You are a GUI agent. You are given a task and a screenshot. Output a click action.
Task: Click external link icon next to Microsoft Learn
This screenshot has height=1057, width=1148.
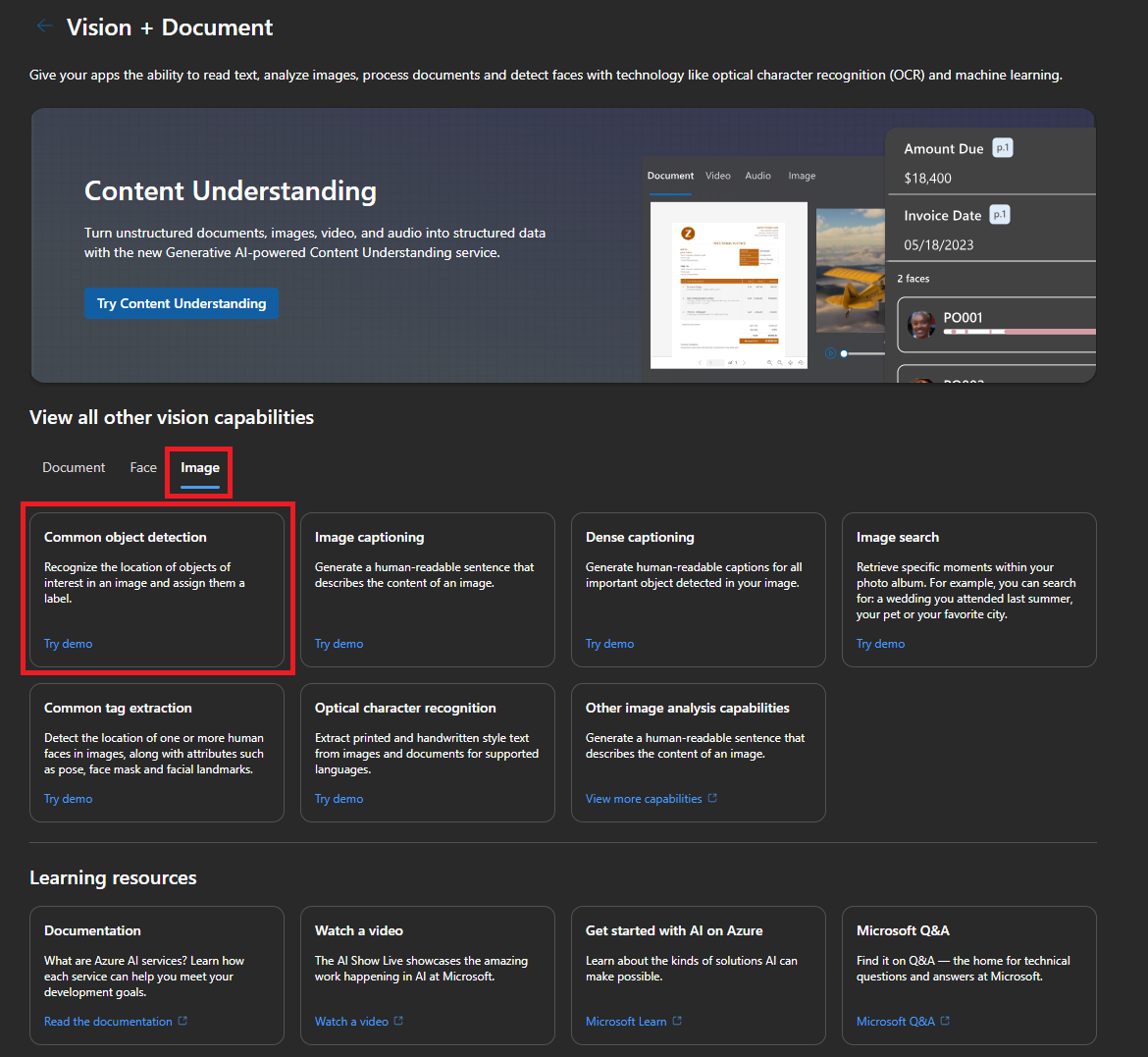click(x=677, y=1021)
